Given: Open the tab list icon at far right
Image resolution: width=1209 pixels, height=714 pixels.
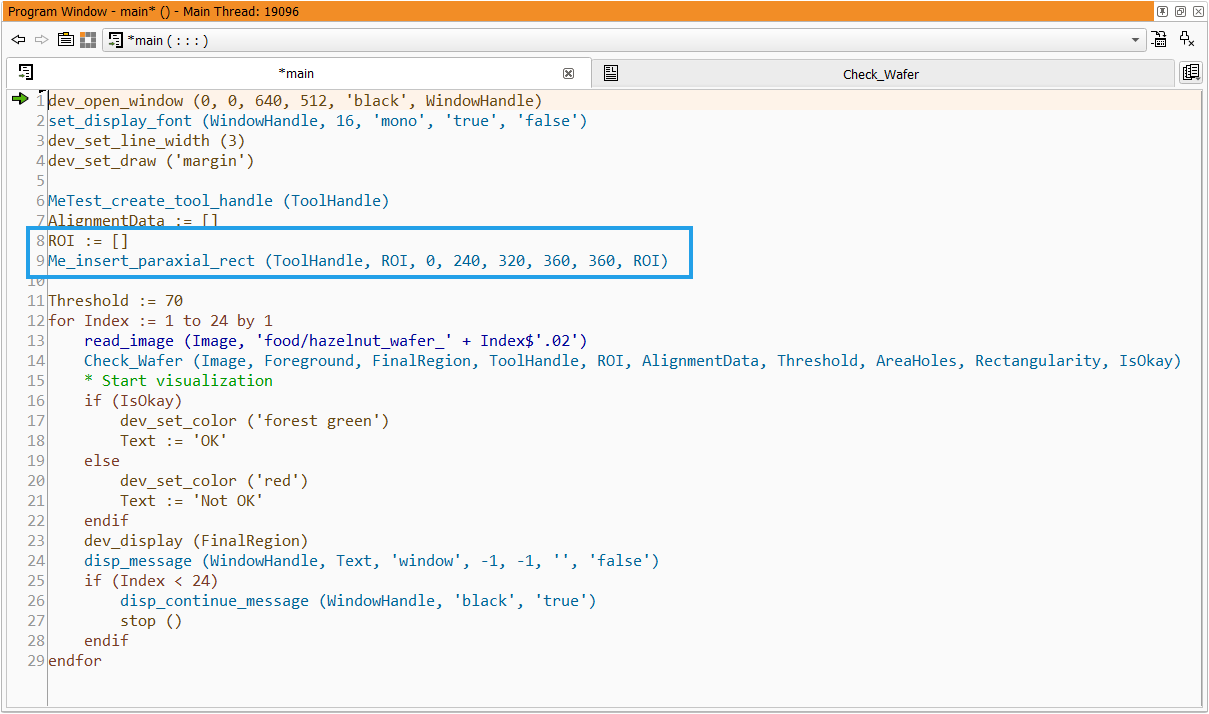Looking at the screenshot, I should pos(1190,73).
